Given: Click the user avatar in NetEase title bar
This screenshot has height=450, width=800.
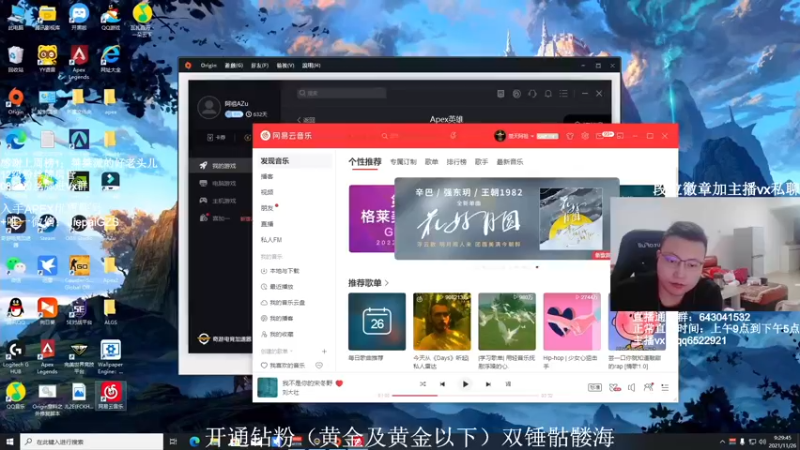Looking at the screenshot, I should tap(500, 136).
